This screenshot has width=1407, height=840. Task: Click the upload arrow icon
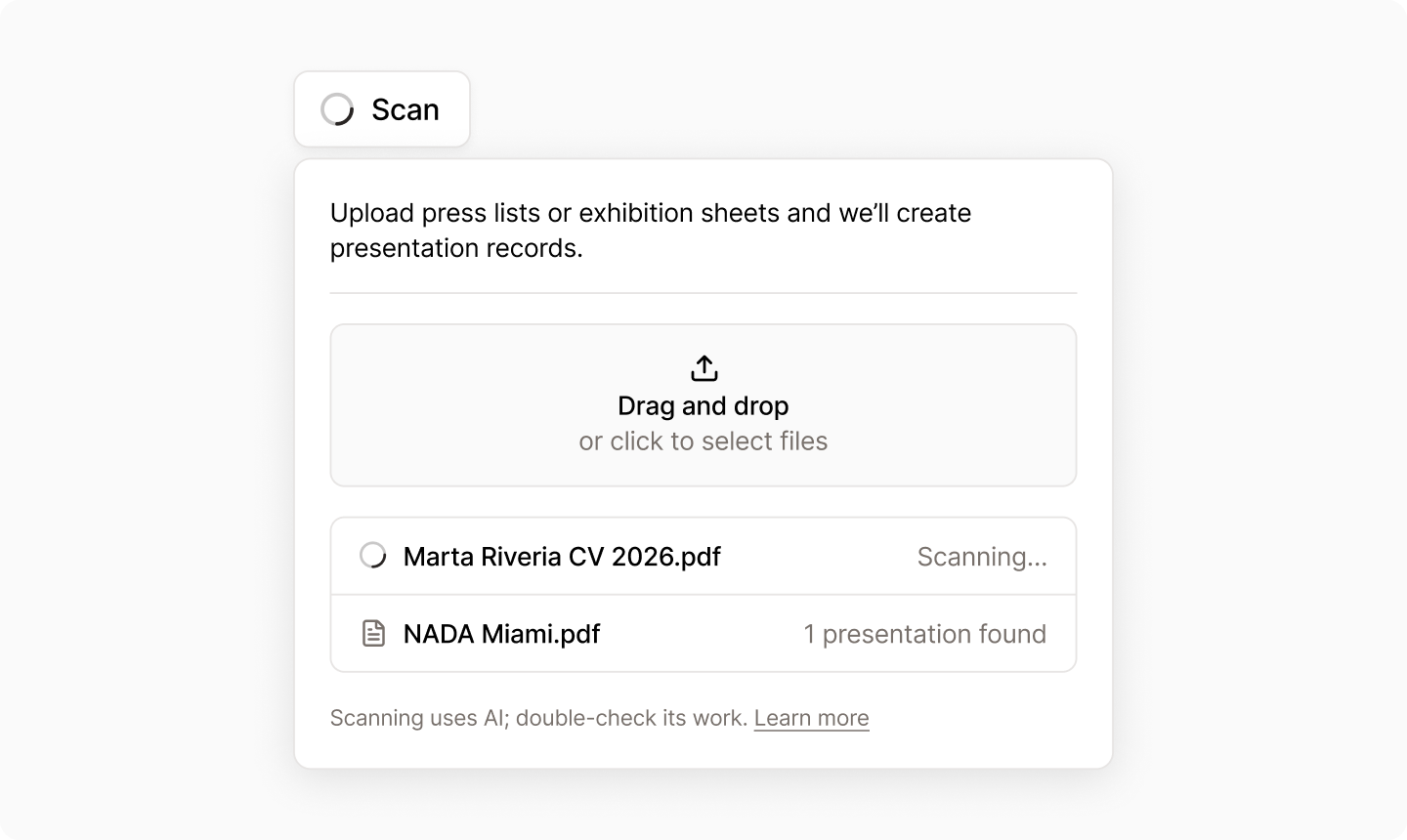tap(703, 368)
